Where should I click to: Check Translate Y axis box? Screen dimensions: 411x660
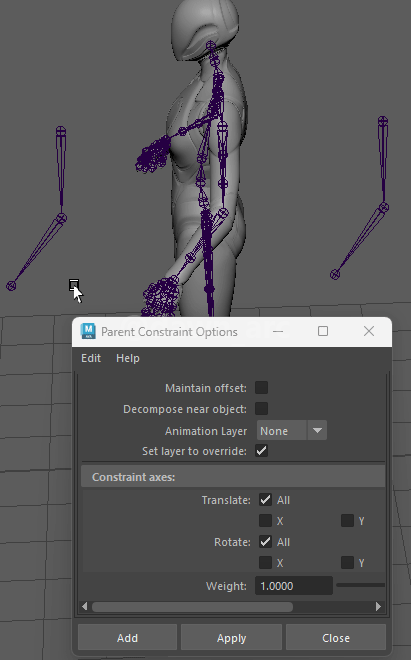347,521
